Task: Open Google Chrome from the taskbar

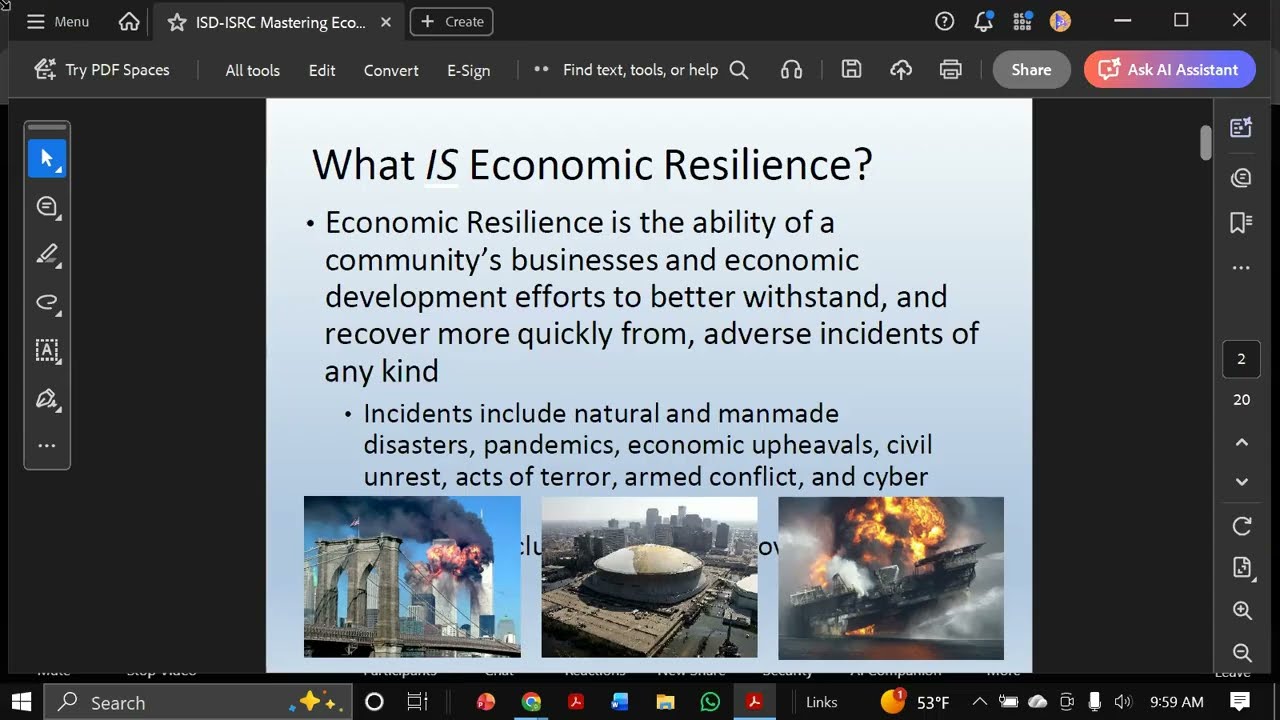Action: coord(531,702)
